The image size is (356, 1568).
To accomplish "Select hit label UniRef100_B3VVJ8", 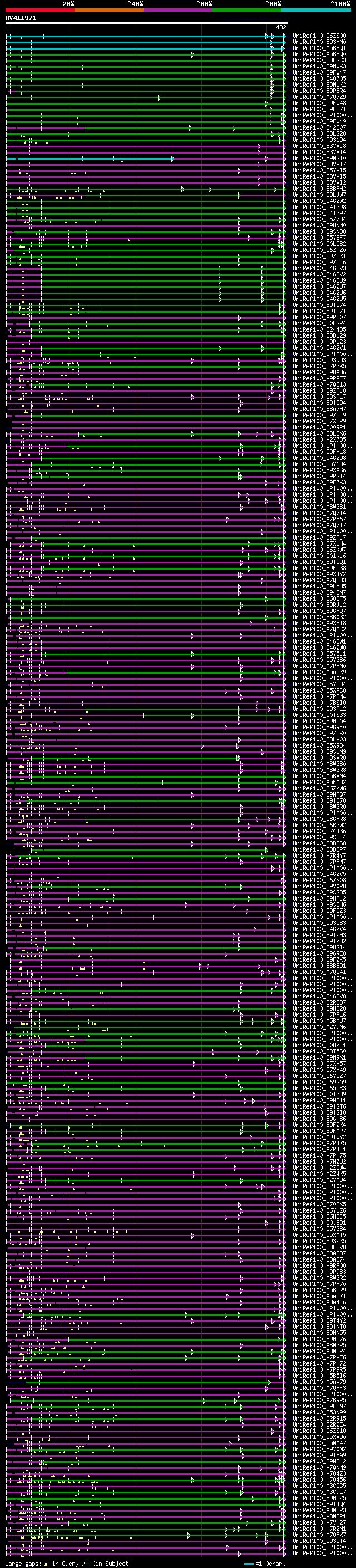I will [x=319, y=146].
